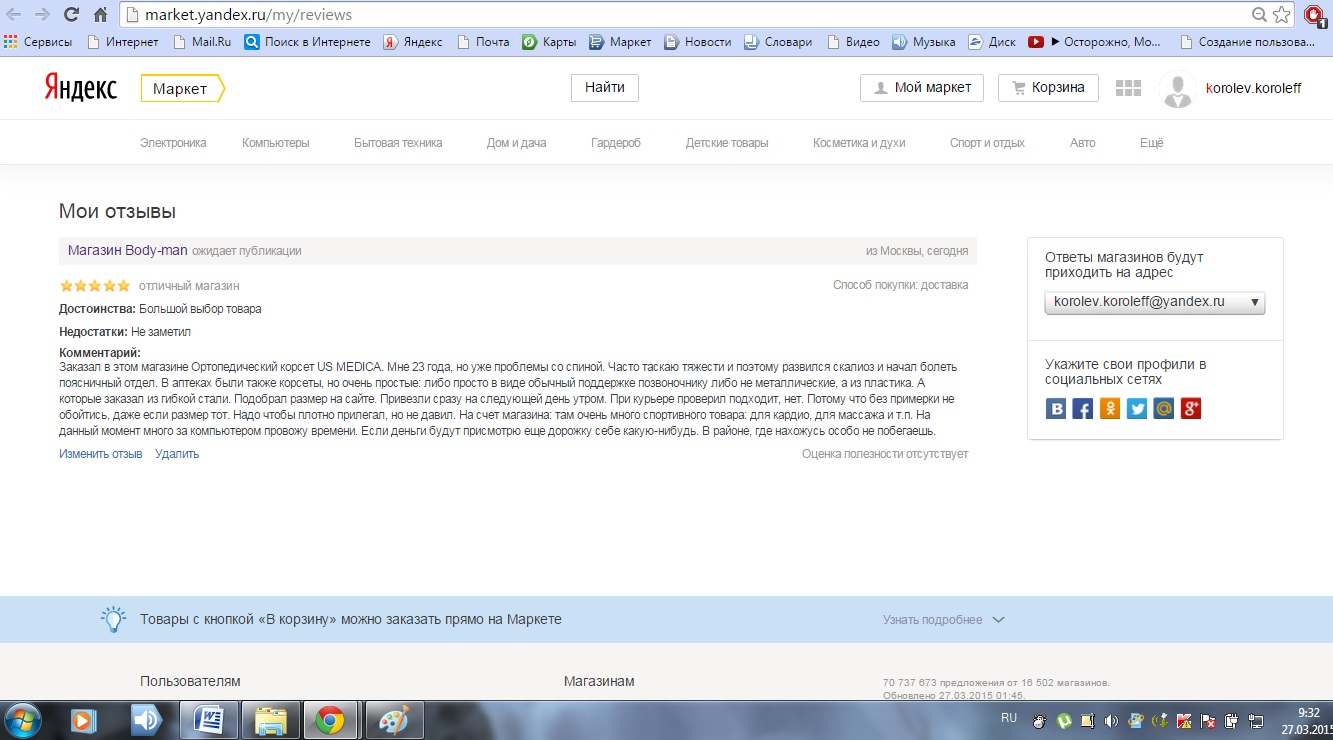Click the browser back arrow

[x=13, y=15]
